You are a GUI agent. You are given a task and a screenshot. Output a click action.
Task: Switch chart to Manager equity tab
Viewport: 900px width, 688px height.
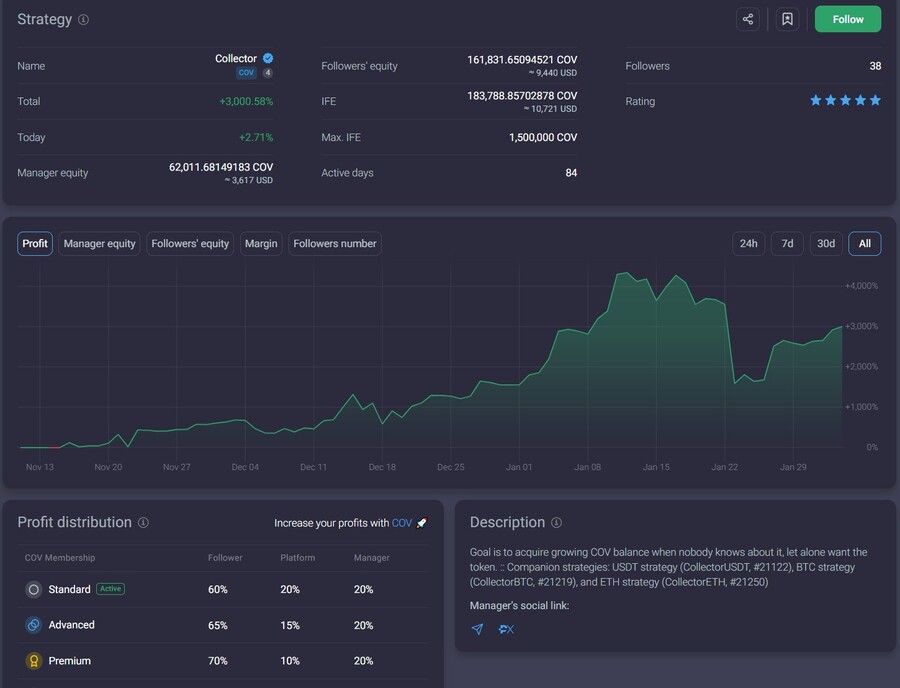point(99,244)
